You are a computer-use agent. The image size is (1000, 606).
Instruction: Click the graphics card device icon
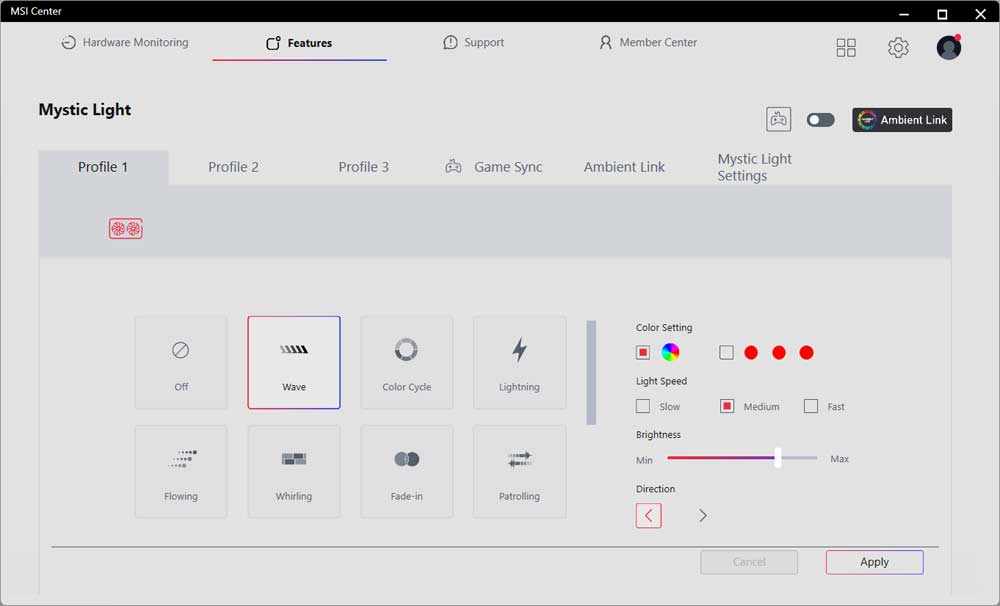point(126,228)
